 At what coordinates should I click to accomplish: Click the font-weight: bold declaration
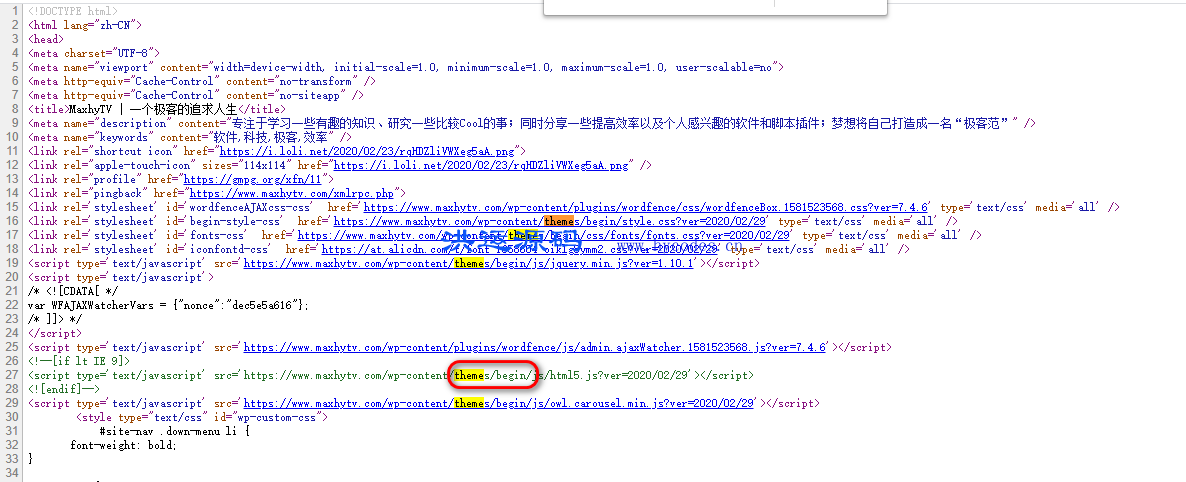(123, 445)
